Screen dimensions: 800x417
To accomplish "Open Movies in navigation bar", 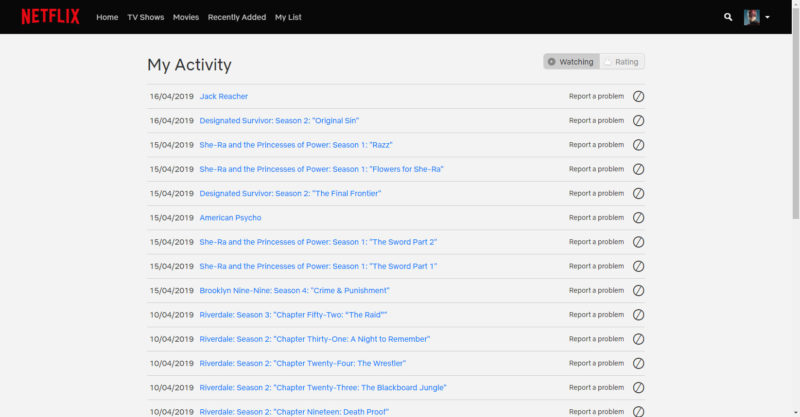I will 186,17.
